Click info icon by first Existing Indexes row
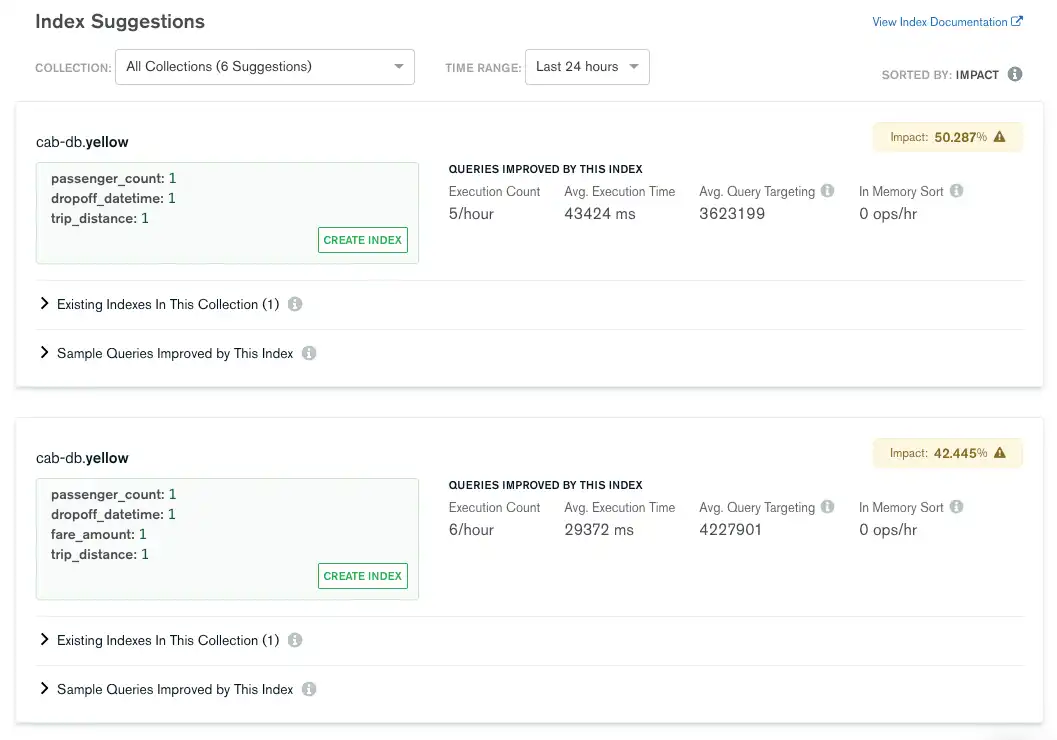The image size is (1057, 740). 295,304
